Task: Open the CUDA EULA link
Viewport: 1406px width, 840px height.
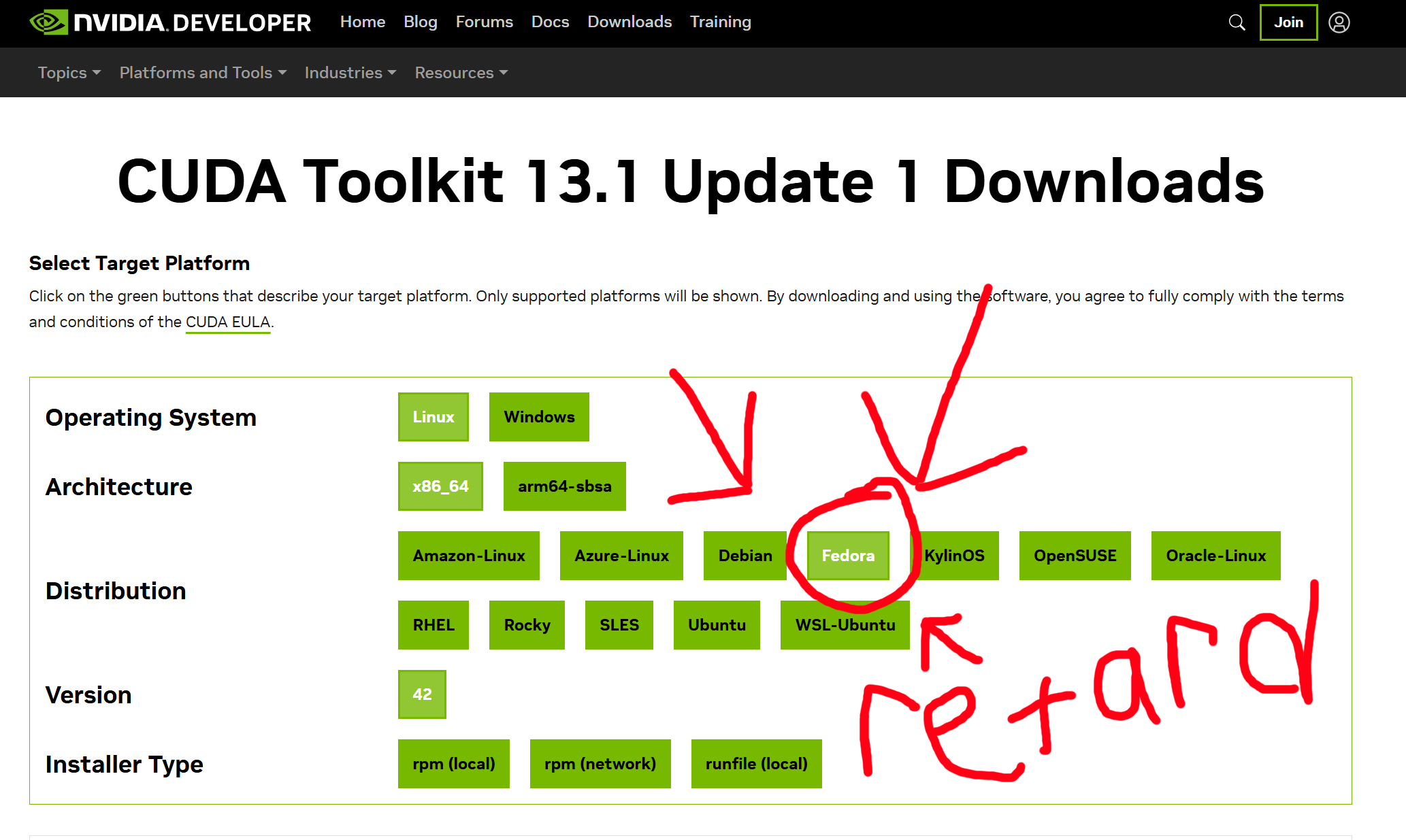Action: coord(228,322)
